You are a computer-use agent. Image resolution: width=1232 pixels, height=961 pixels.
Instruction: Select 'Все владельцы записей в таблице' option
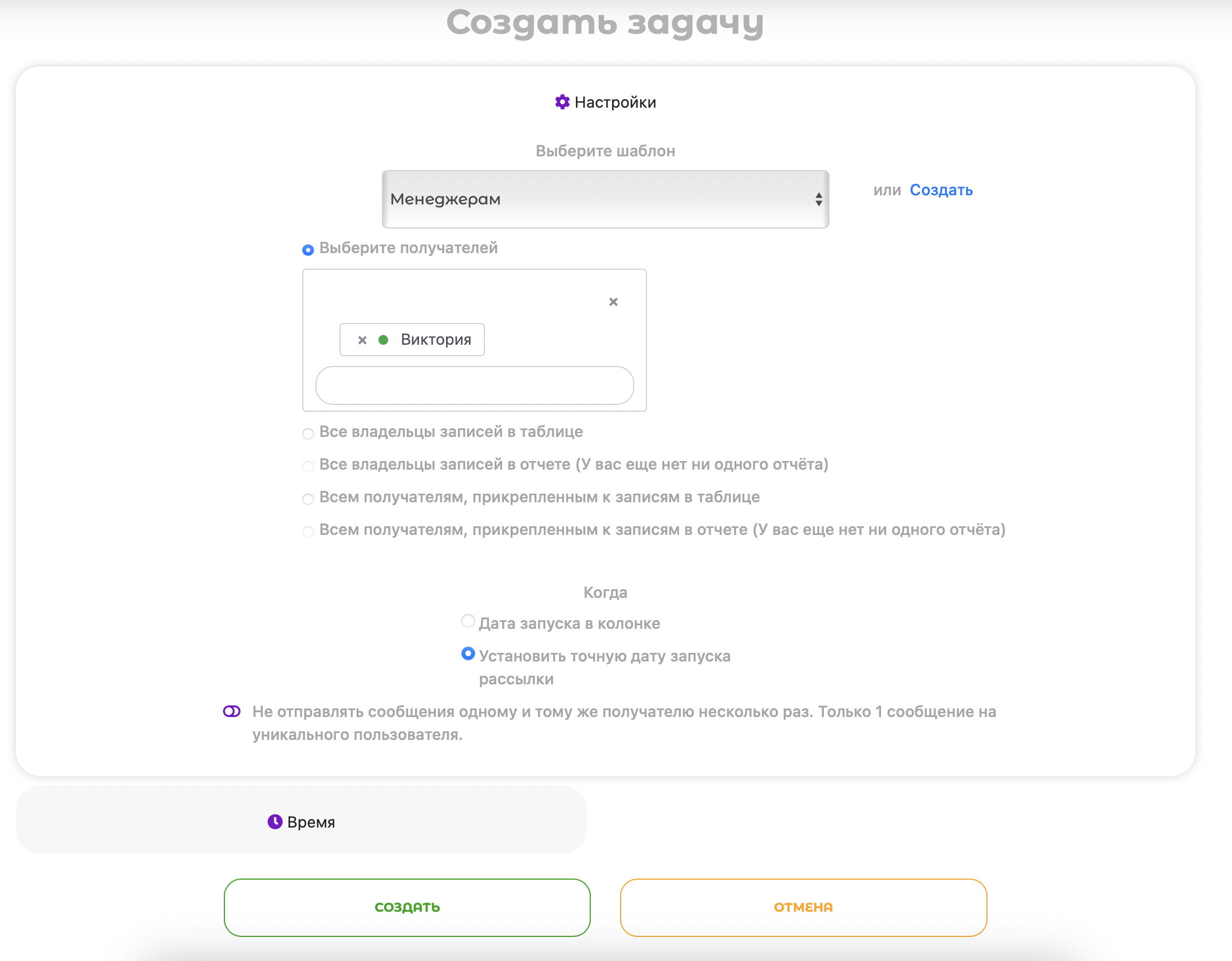[308, 434]
